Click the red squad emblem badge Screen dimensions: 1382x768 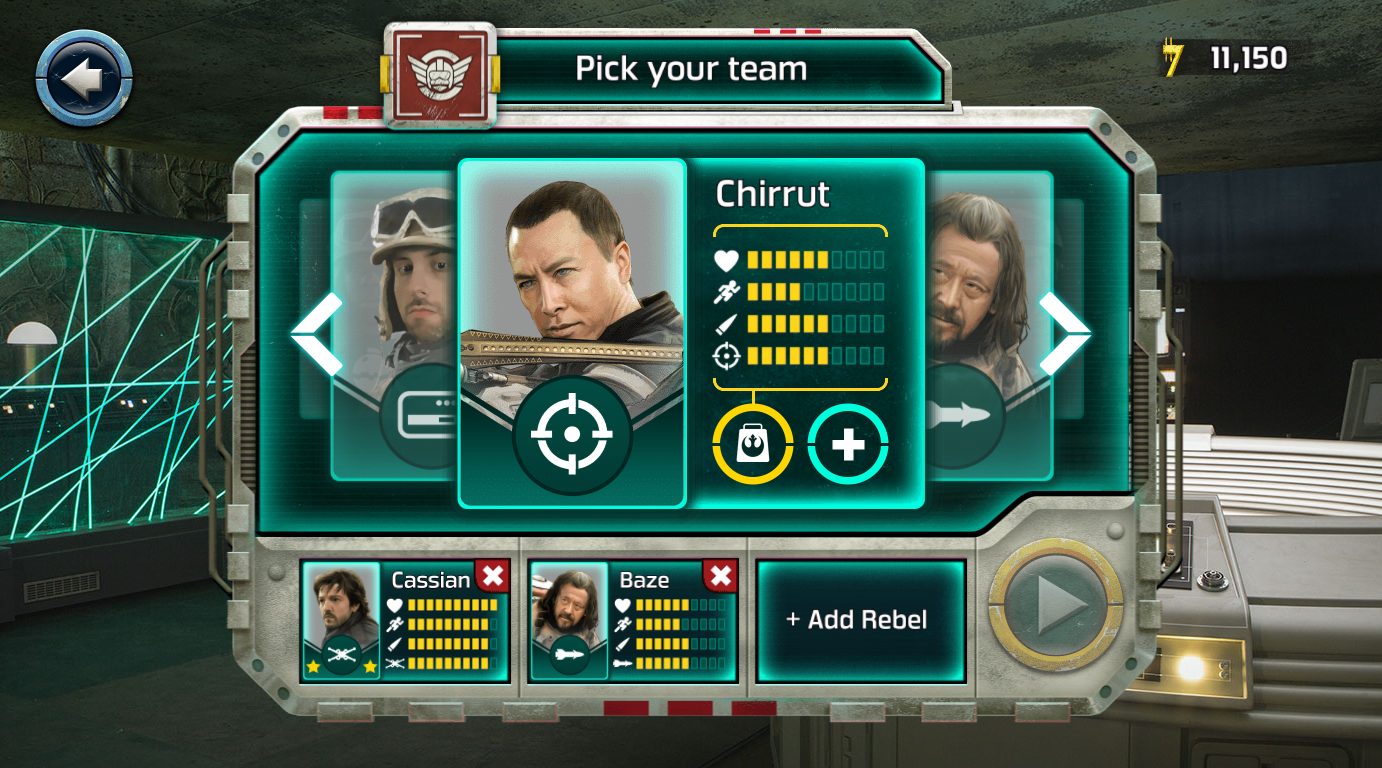pos(441,75)
